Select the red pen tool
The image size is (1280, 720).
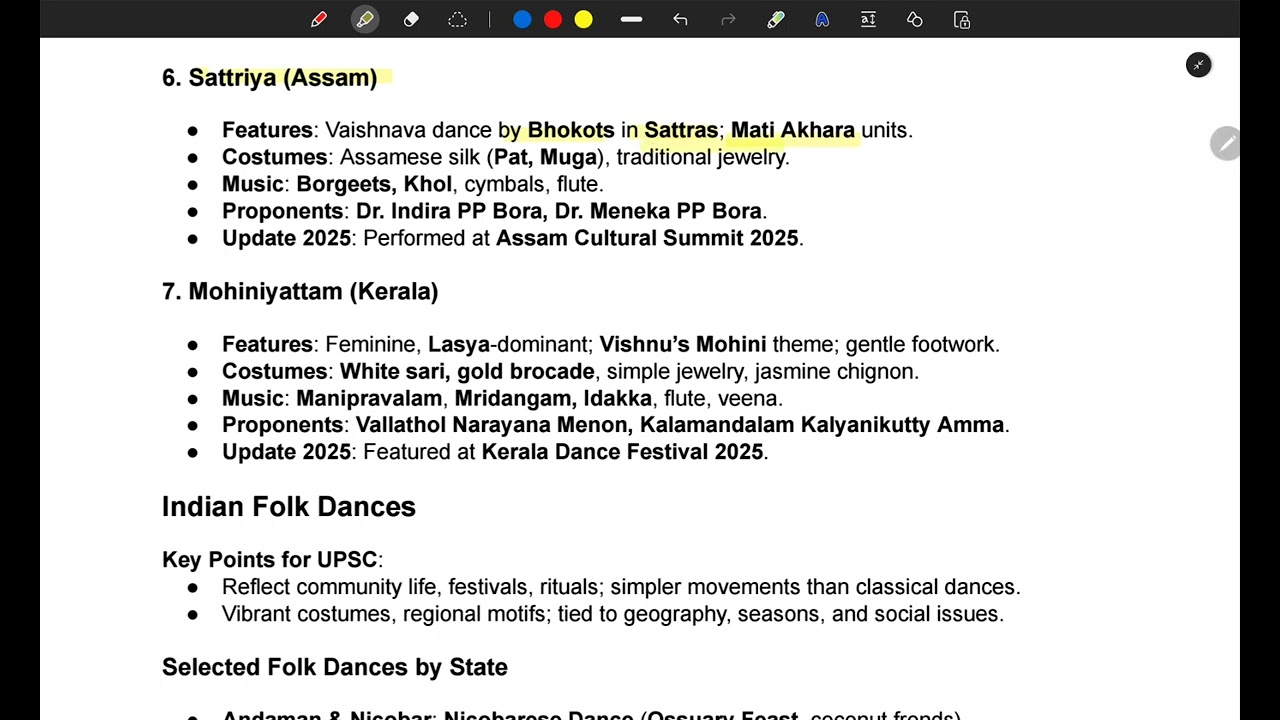coord(319,20)
